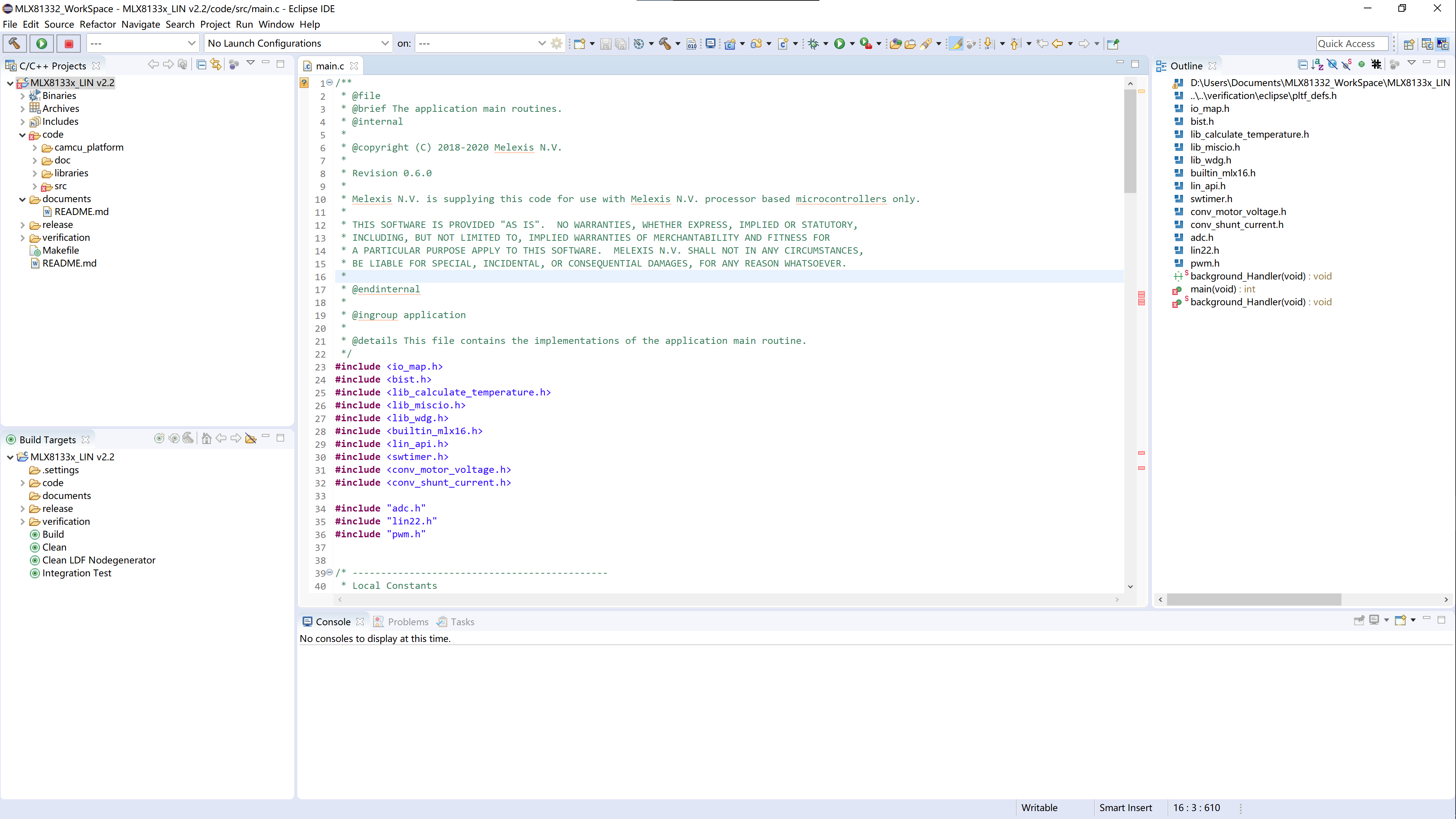Click inside the Quick Access field
Viewport: 1456px width, 819px height.
coord(1352,44)
